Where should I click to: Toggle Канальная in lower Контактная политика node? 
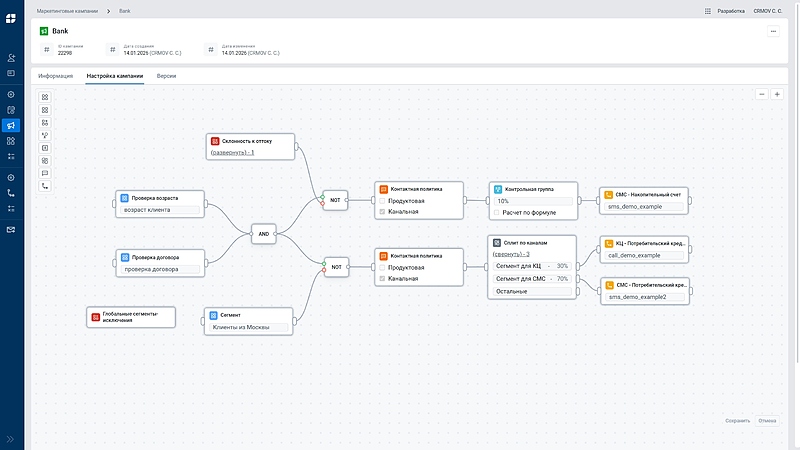[381, 278]
